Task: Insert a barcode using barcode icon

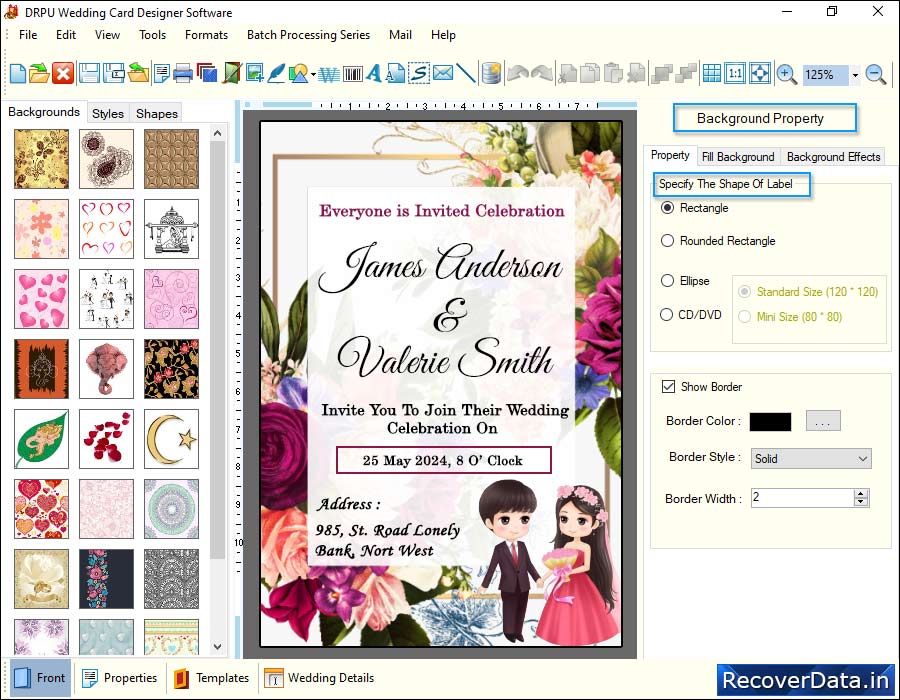Action: (353, 73)
